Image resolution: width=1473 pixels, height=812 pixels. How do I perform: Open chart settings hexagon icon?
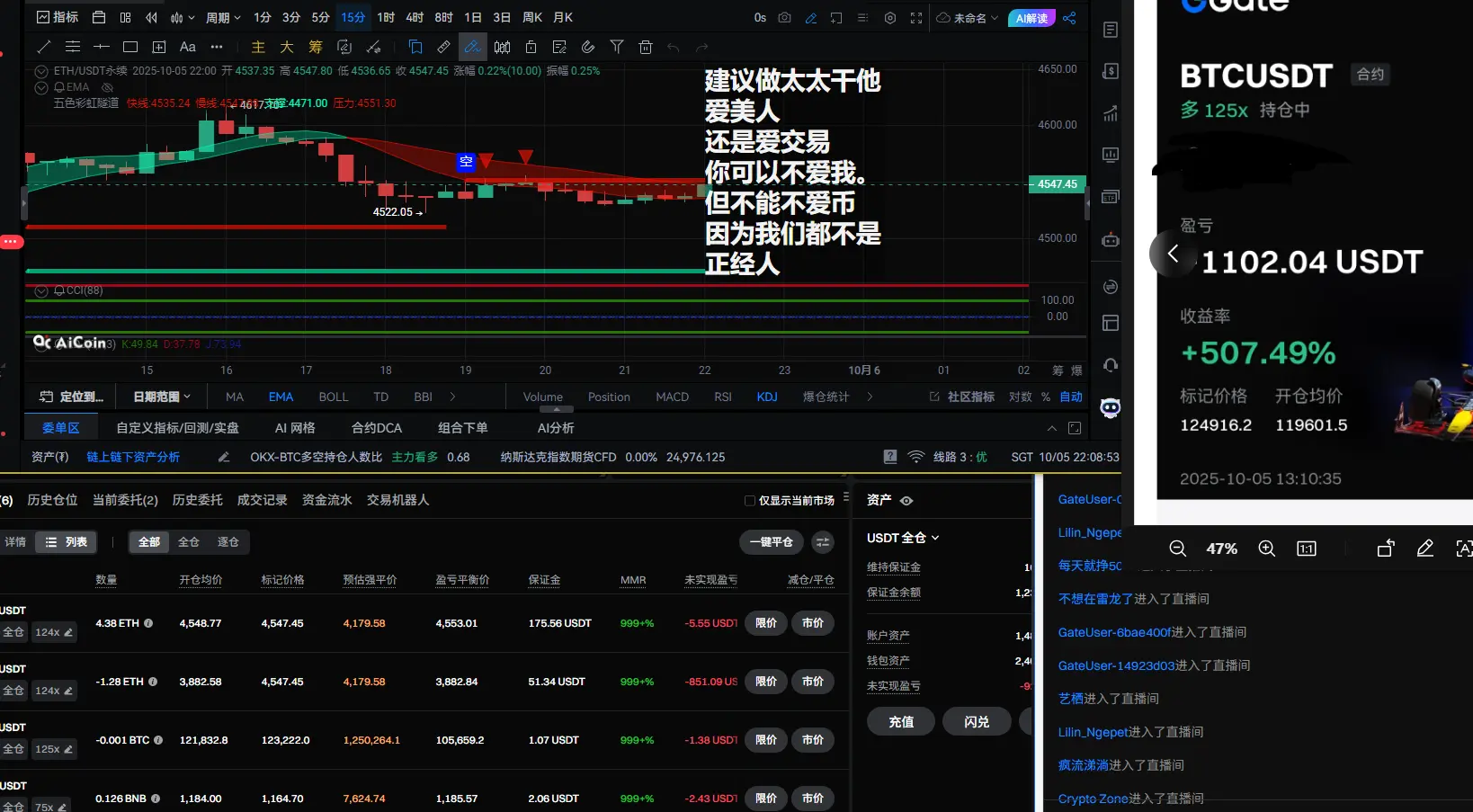coord(890,18)
